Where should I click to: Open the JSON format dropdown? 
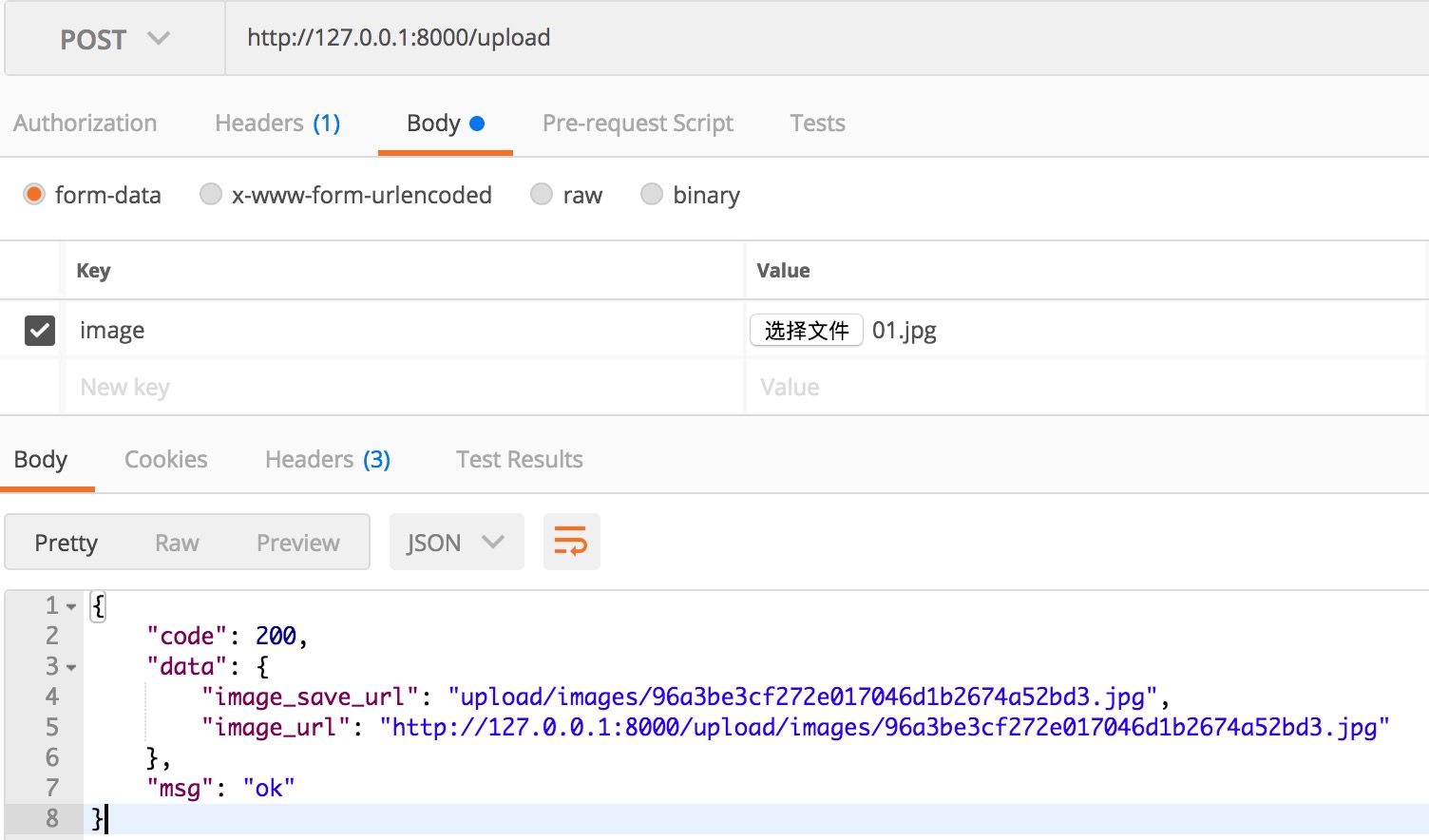click(x=455, y=543)
